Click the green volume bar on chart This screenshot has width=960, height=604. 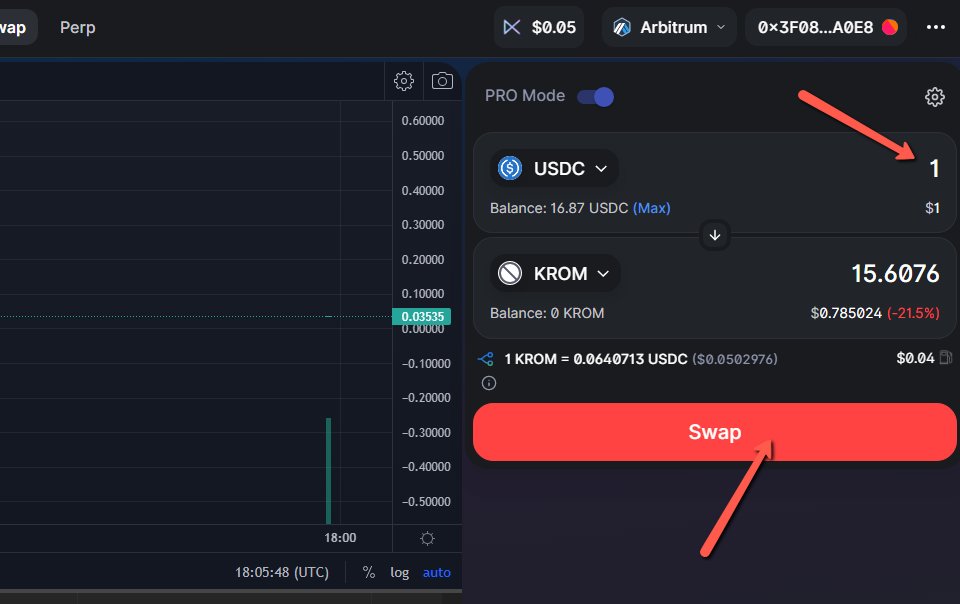328,471
